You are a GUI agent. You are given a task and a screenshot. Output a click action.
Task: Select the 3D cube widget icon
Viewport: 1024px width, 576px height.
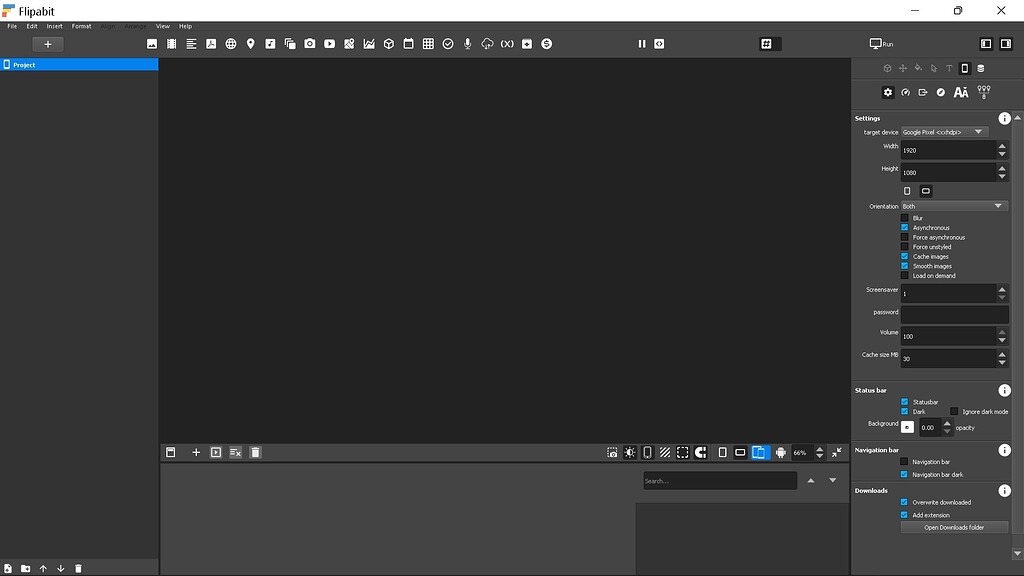[x=389, y=44]
